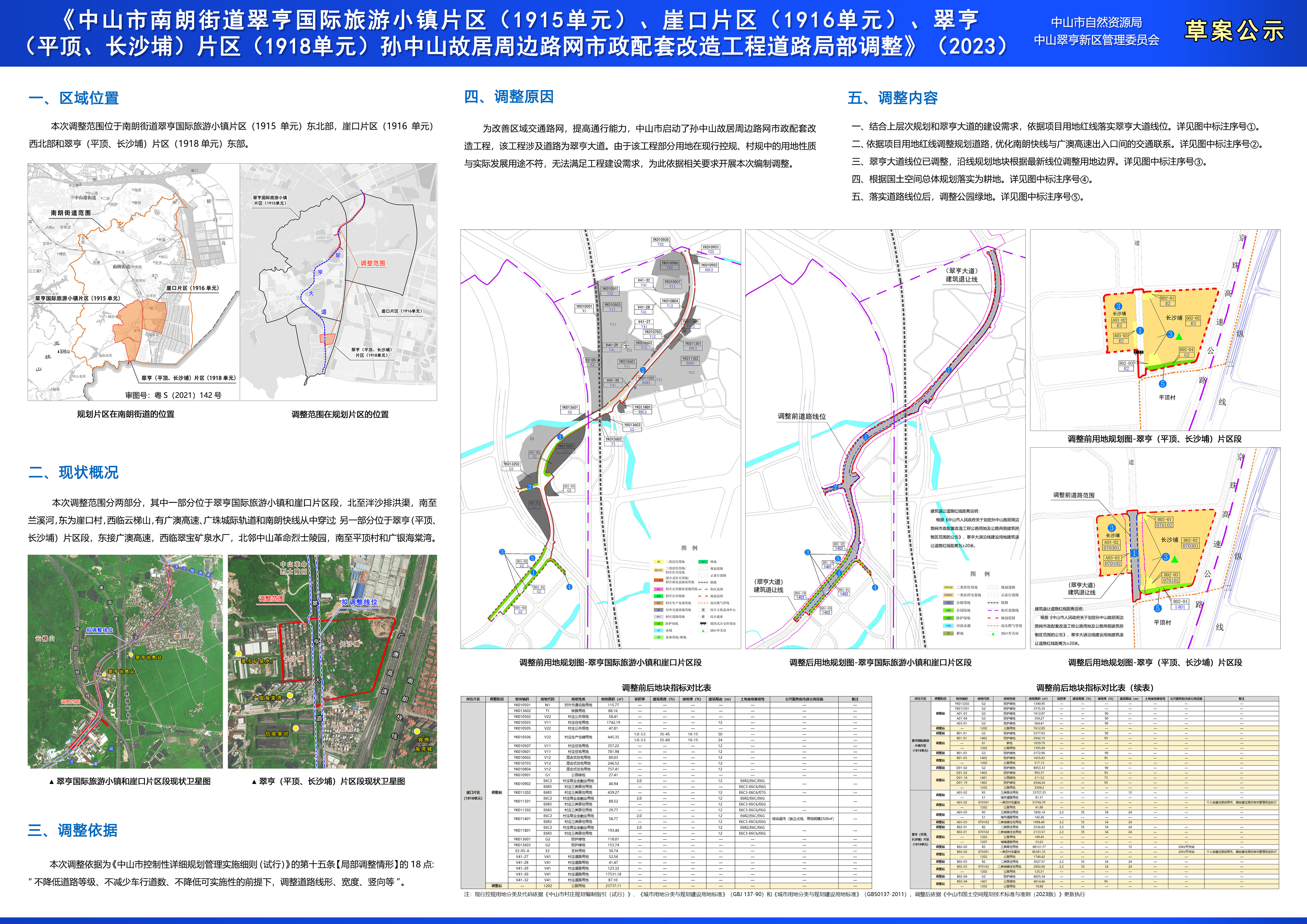Open the 长沙埔片区段现状卫星图 satellite image
The width and height of the screenshot is (1307, 924).
pyautogui.click(x=332, y=661)
